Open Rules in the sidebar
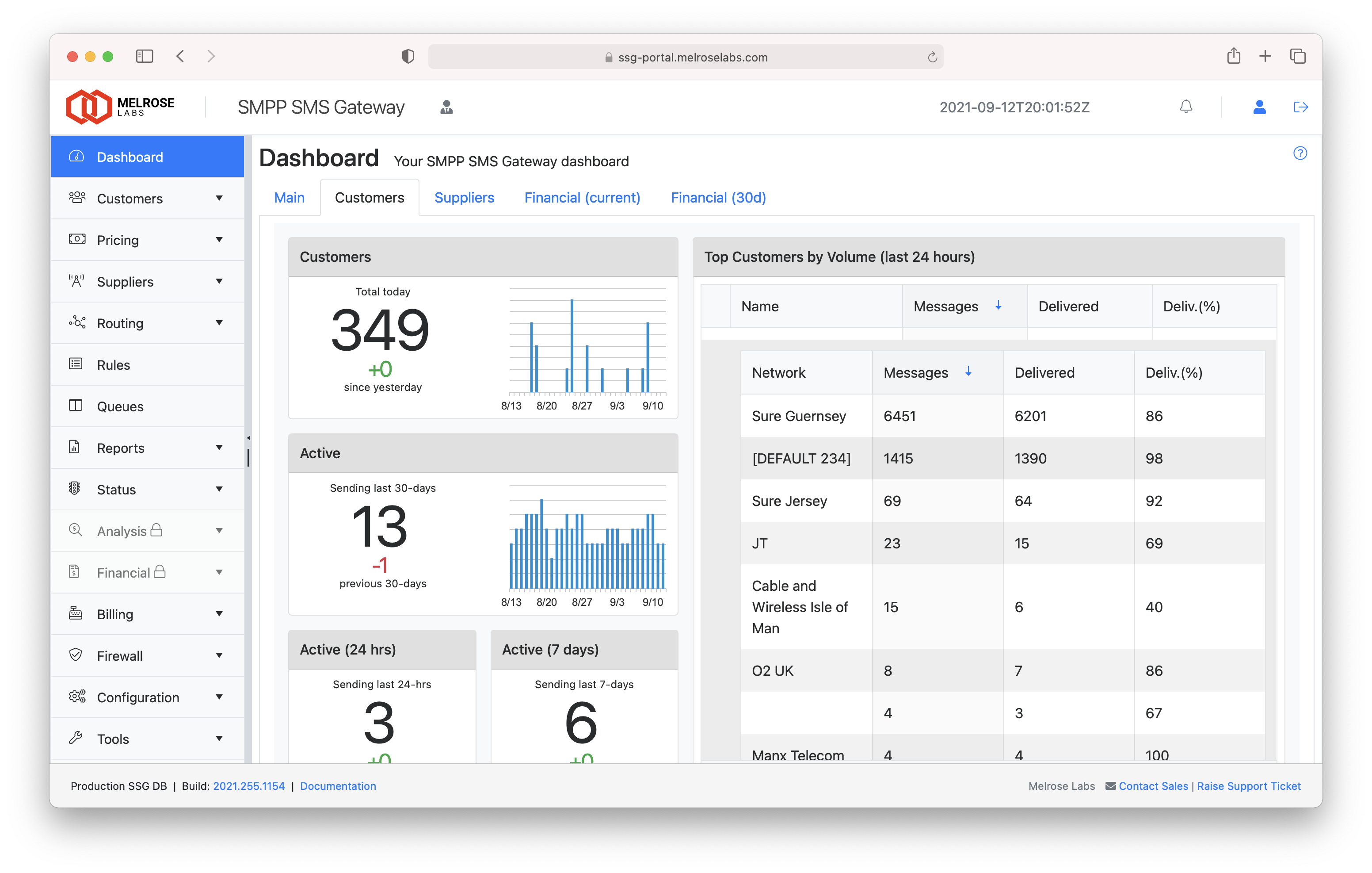Image resolution: width=1372 pixels, height=873 pixels. tap(114, 365)
